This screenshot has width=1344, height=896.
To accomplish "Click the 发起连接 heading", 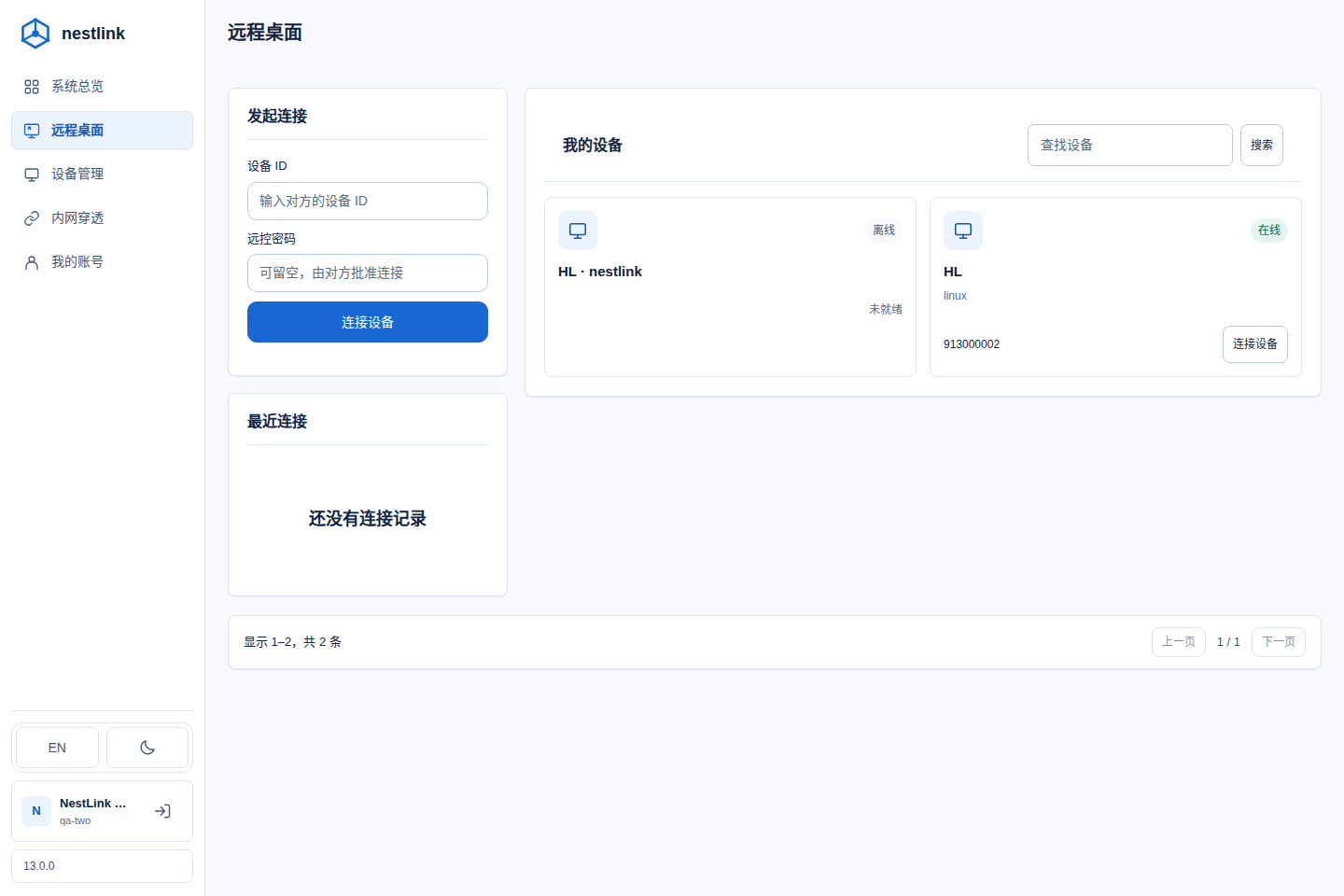I will 277,117.
